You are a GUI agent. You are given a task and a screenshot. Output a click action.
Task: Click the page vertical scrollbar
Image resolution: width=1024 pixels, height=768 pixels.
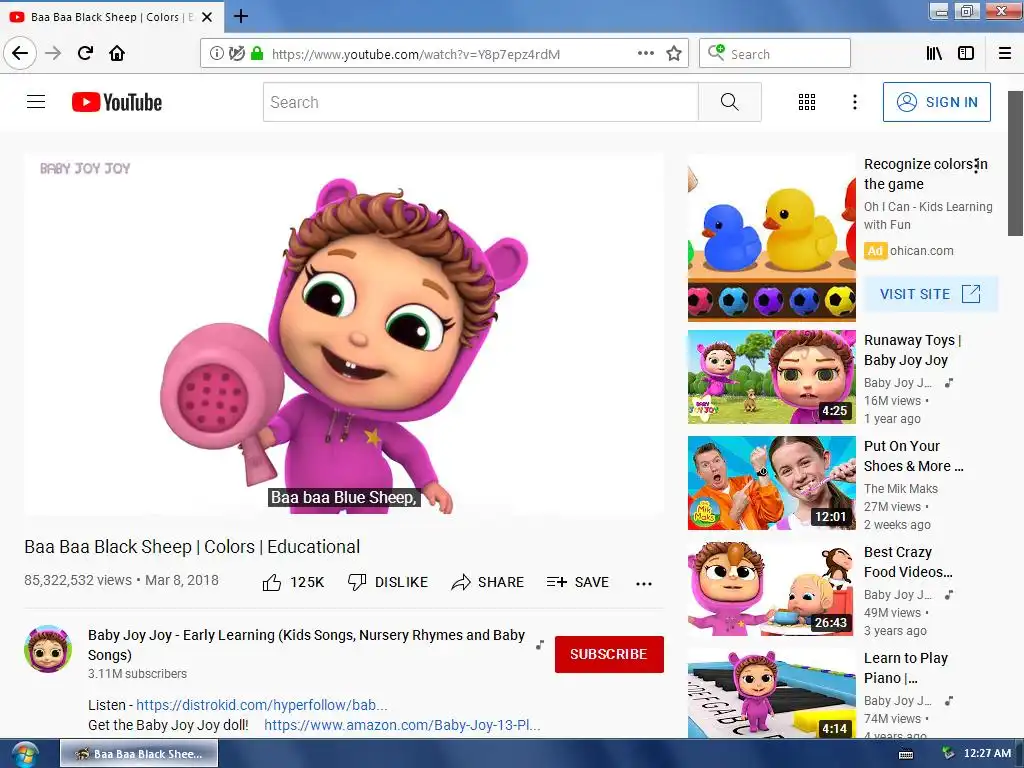[1015, 163]
